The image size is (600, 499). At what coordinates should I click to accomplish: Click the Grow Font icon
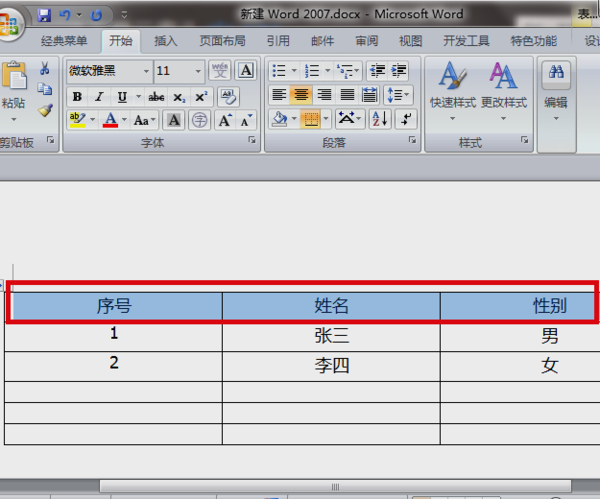click(225, 120)
